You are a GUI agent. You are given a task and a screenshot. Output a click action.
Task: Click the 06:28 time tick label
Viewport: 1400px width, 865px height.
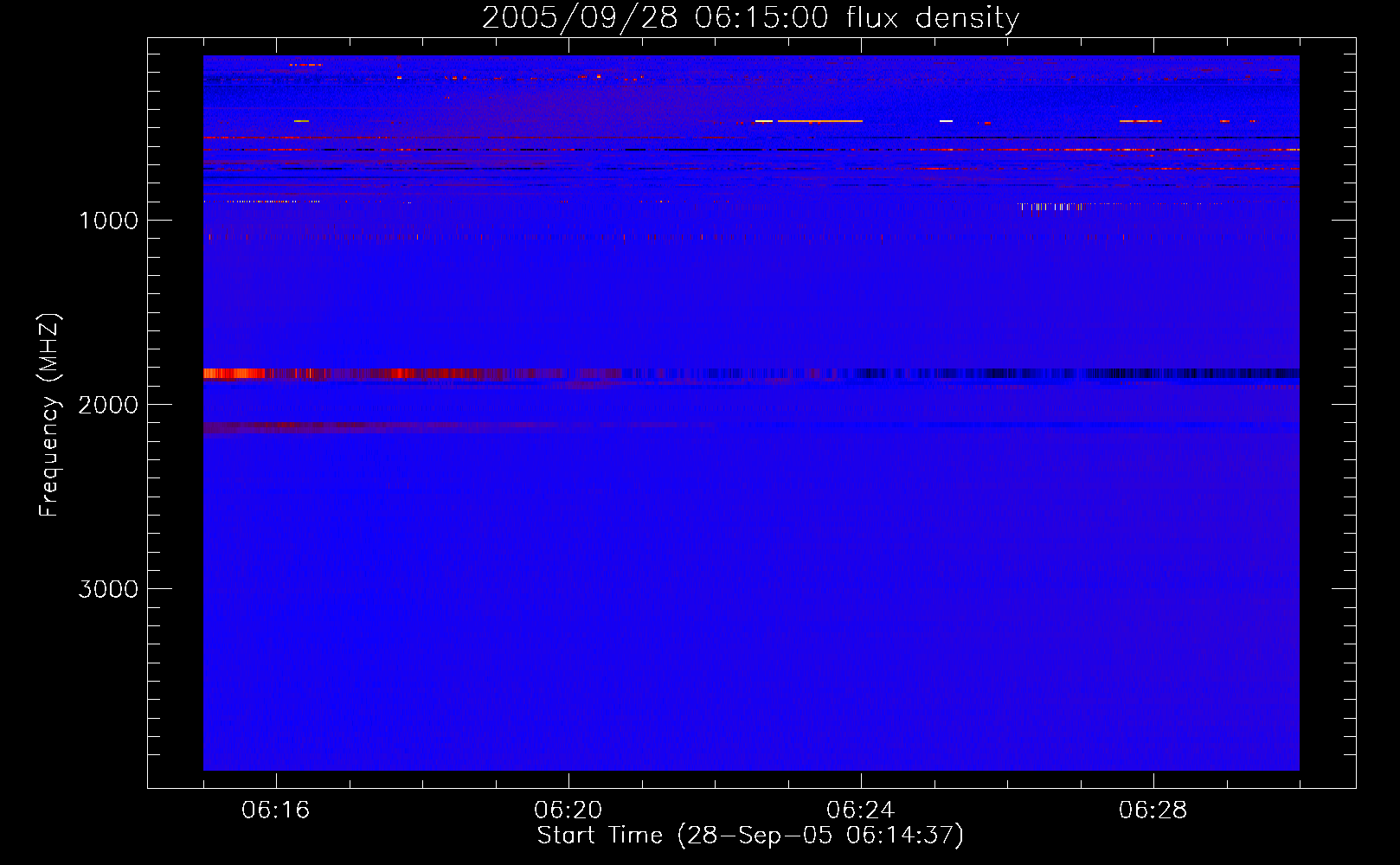(1153, 811)
